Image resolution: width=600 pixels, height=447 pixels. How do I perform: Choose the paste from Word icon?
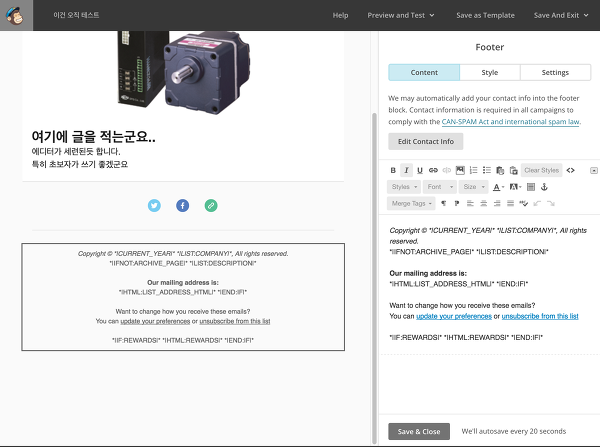click(514, 170)
